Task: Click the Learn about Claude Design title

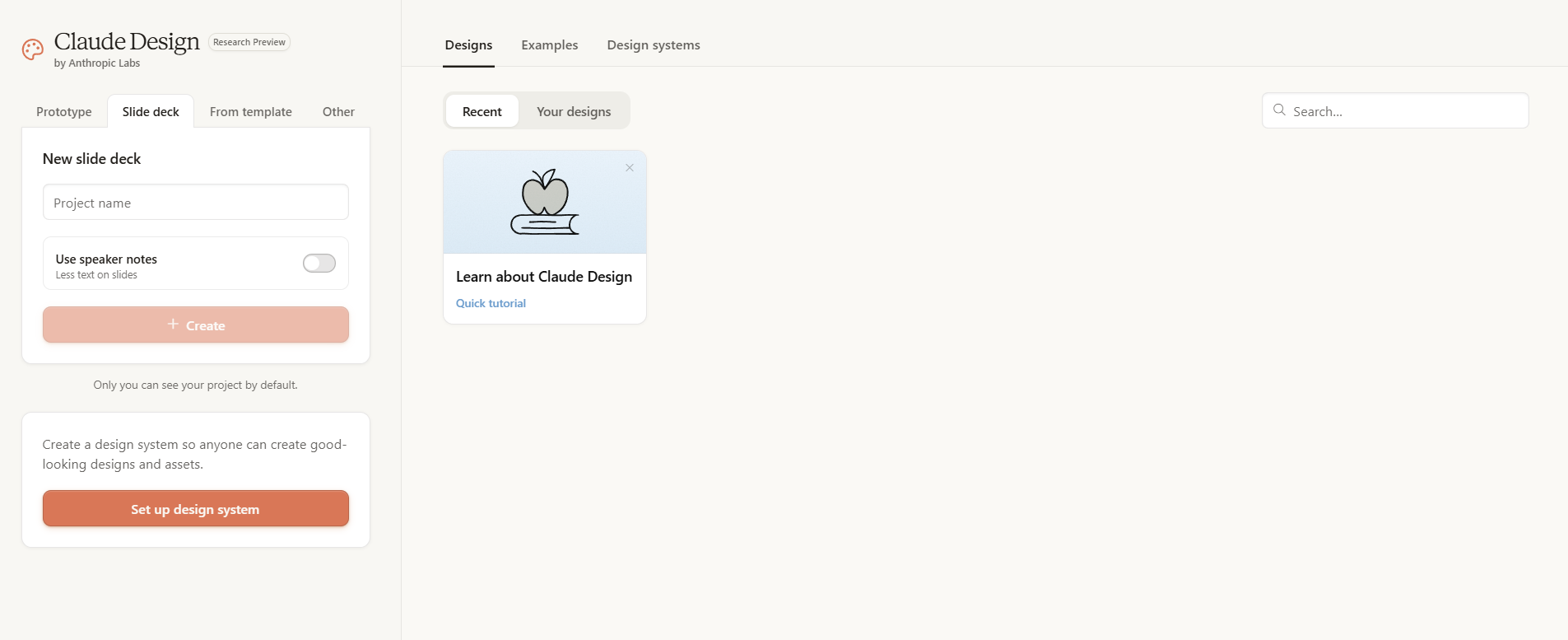Action: coord(544,277)
